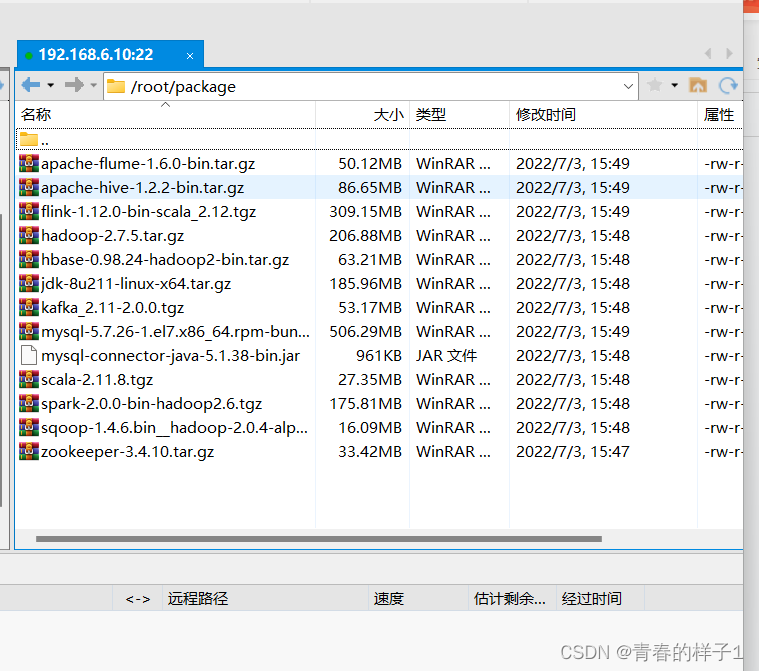Open the bookmark star dropdown arrow
The width and height of the screenshot is (759, 671).
point(674,85)
